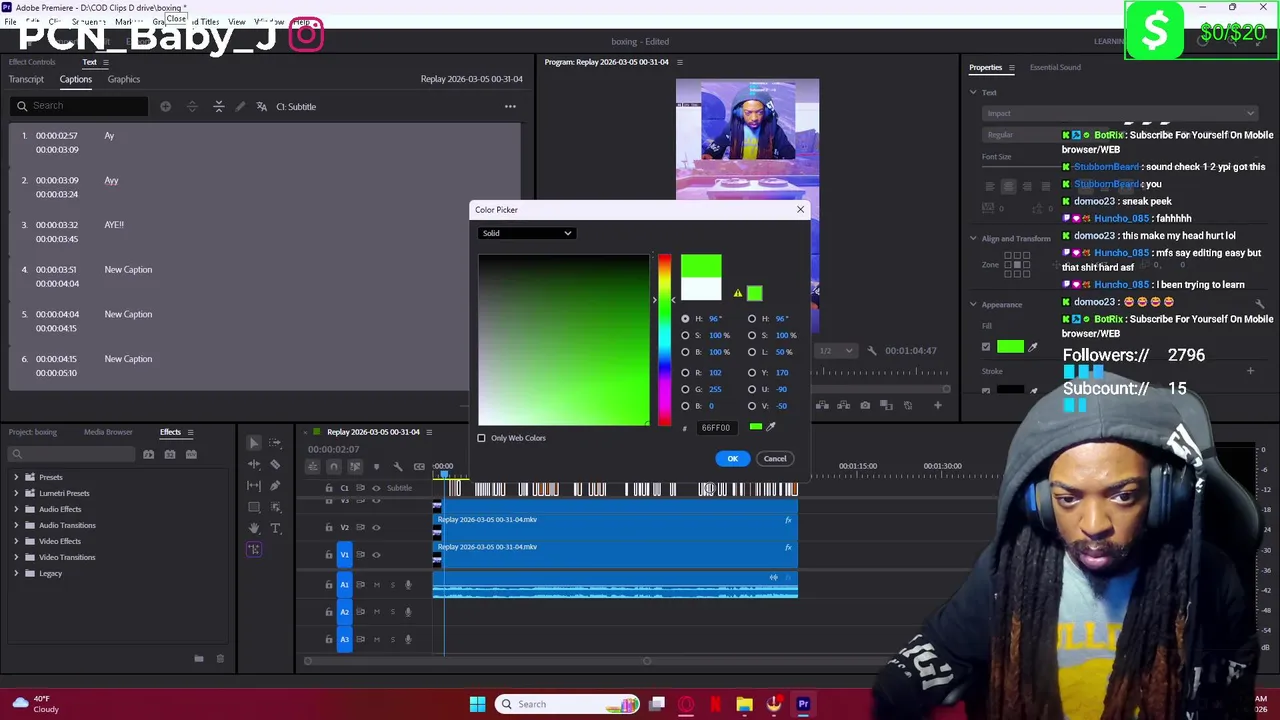Image resolution: width=1280 pixels, height=720 pixels.
Task: Expand the Audio Transitions folder
Action: (16, 525)
